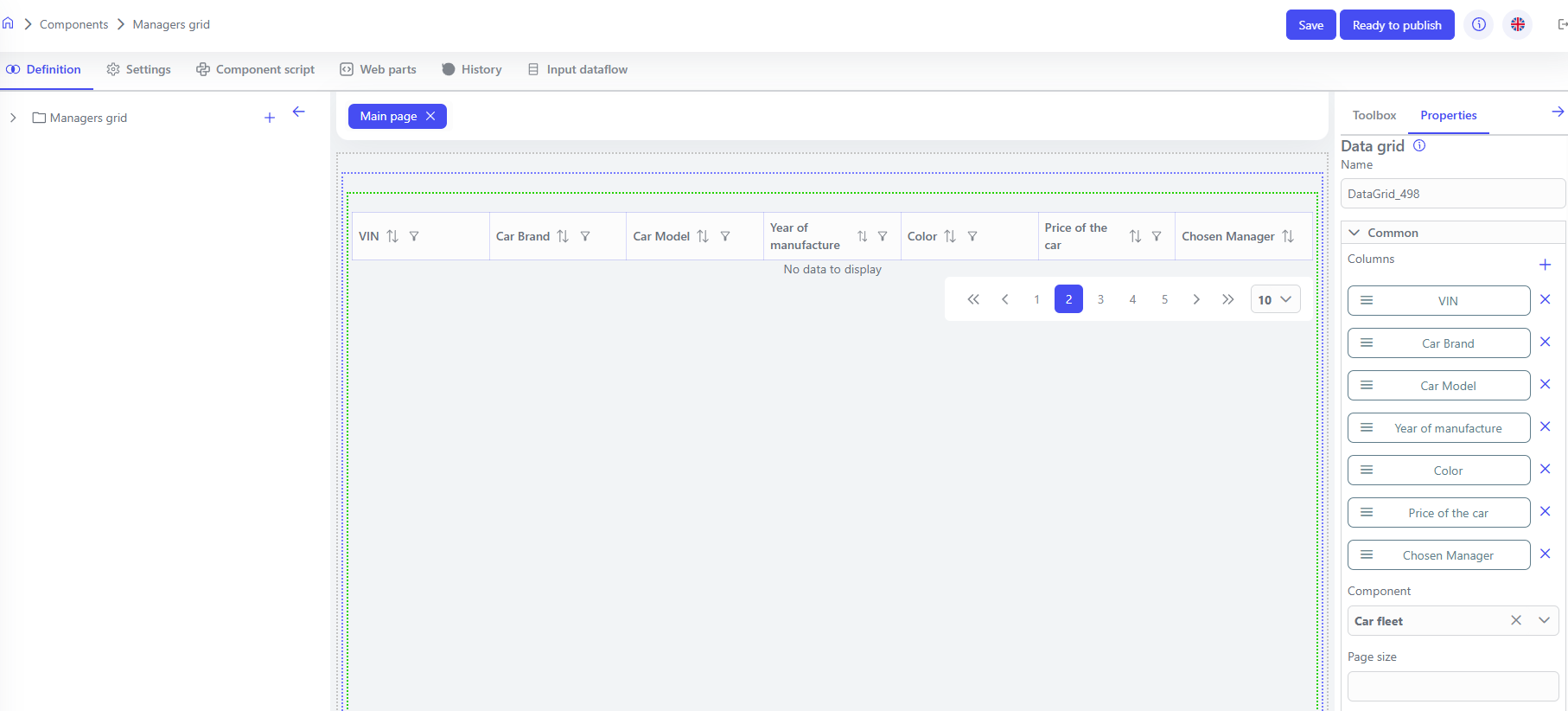Open the Car fleet component dropdown
Image resolution: width=1568 pixels, height=711 pixels.
(1544, 620)
